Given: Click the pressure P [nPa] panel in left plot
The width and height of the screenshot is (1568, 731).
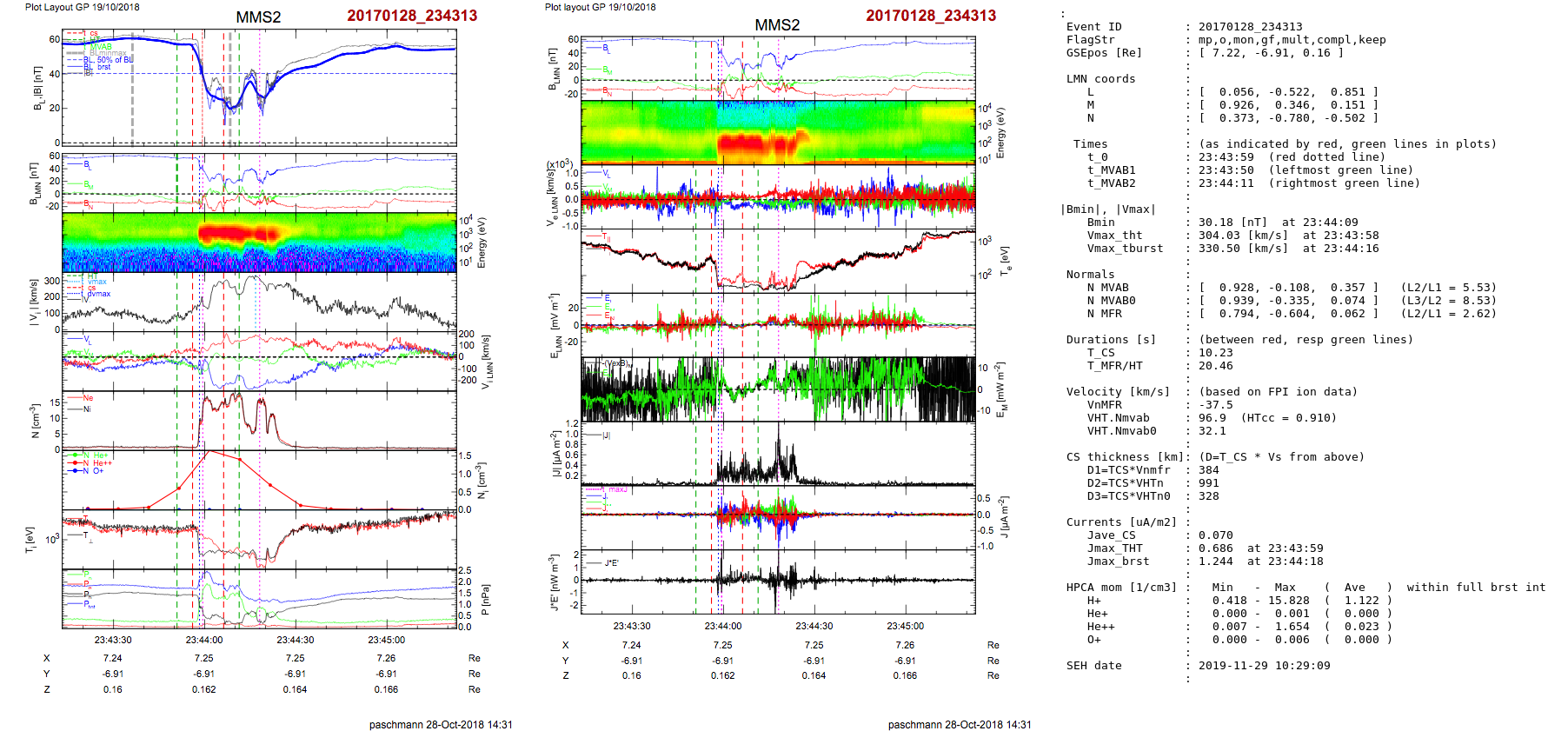Looking at the screenshot, I should pos(259,598).
